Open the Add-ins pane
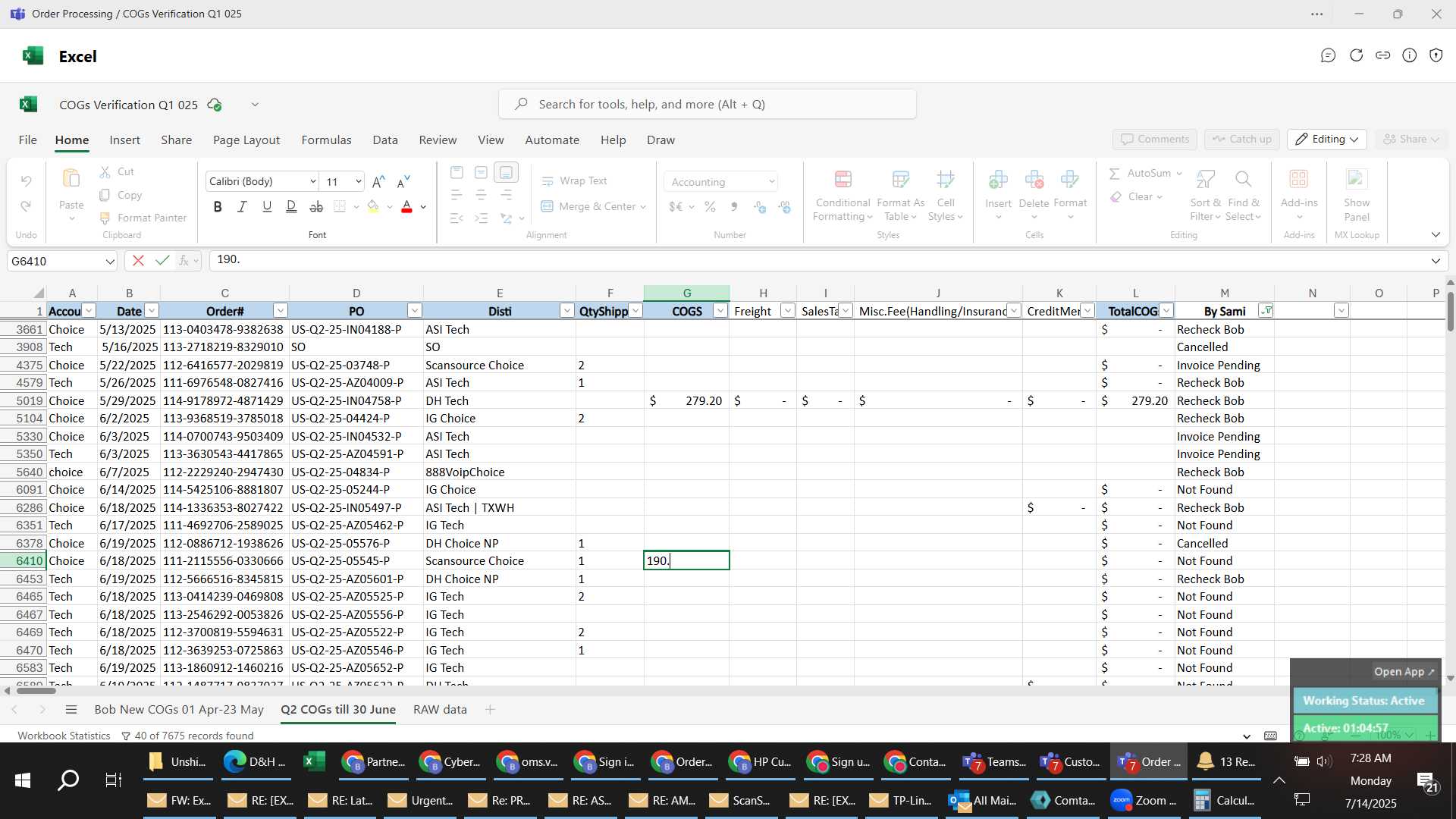1456x819 pixels. [1299, 196]
